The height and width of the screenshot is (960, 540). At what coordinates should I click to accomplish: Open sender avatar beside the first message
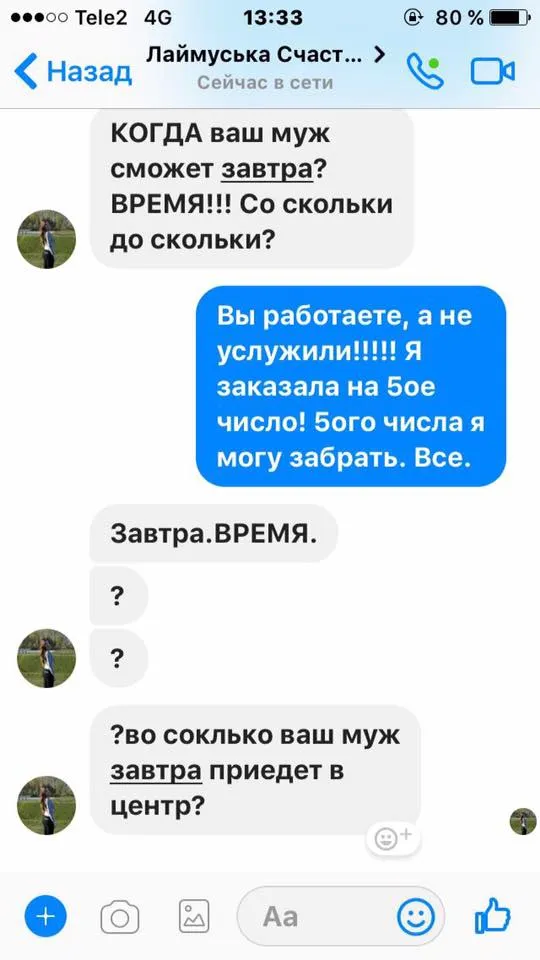tap(47, 239)
